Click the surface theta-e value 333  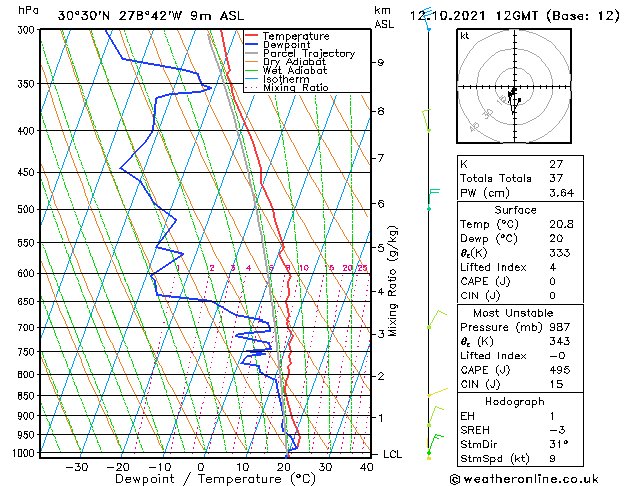560,253
